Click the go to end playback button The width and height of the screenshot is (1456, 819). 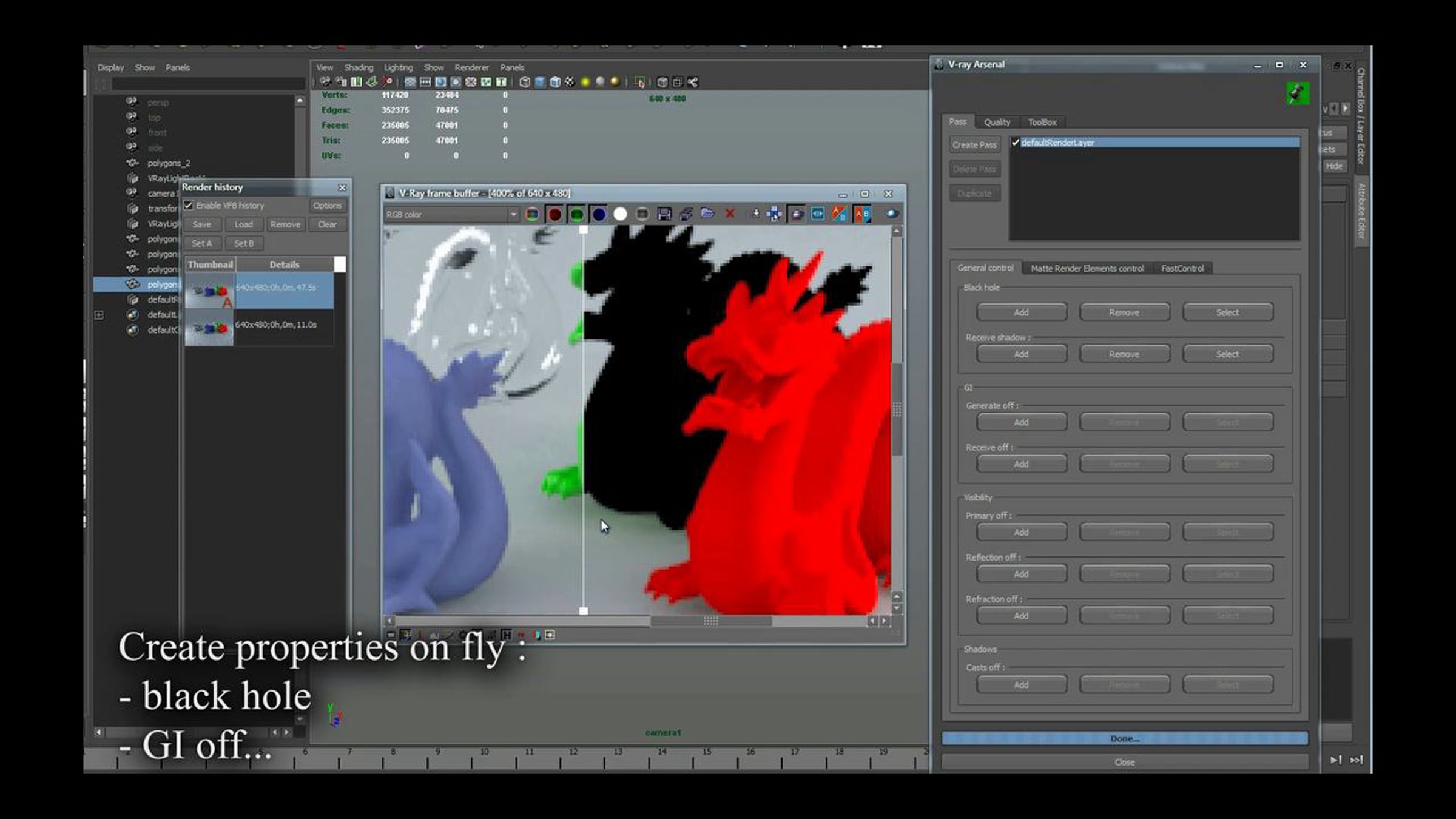click(x=1356, y=760)
